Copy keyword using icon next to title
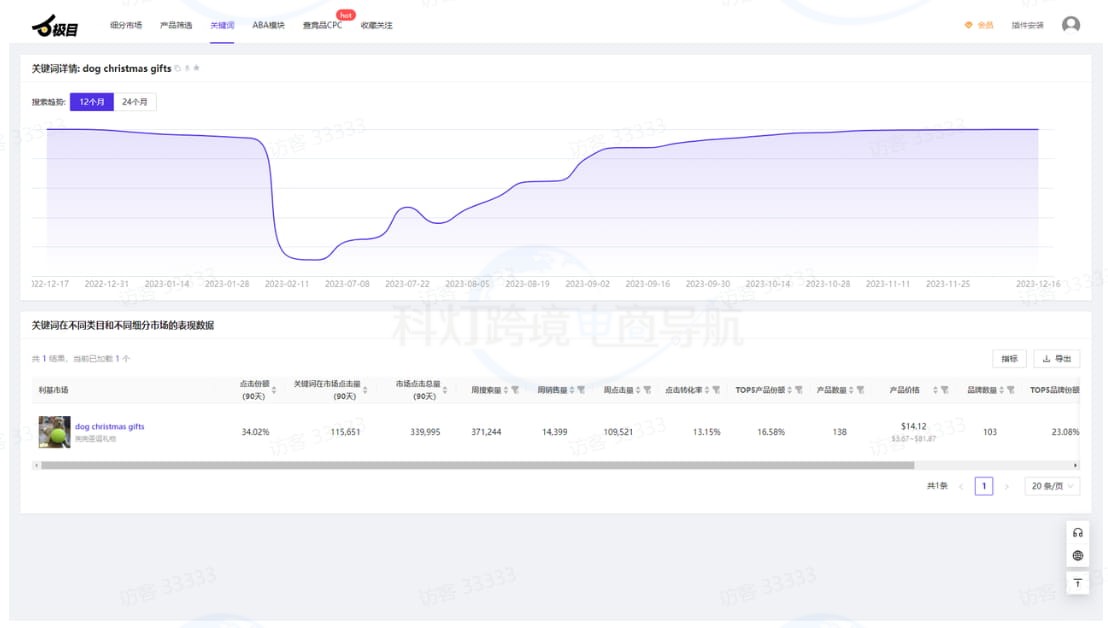Viewport: 1108px width, 628px height. point(178,69)
